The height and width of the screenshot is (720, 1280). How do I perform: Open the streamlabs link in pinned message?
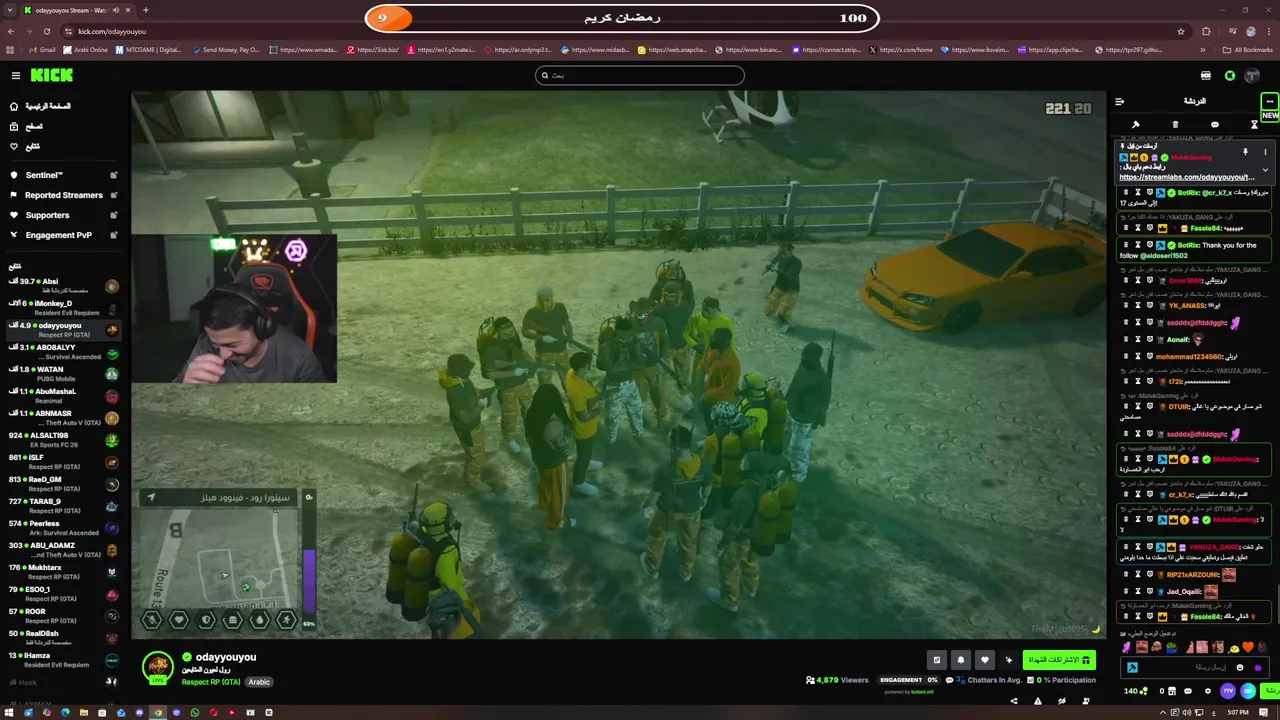coord(1187,177)
